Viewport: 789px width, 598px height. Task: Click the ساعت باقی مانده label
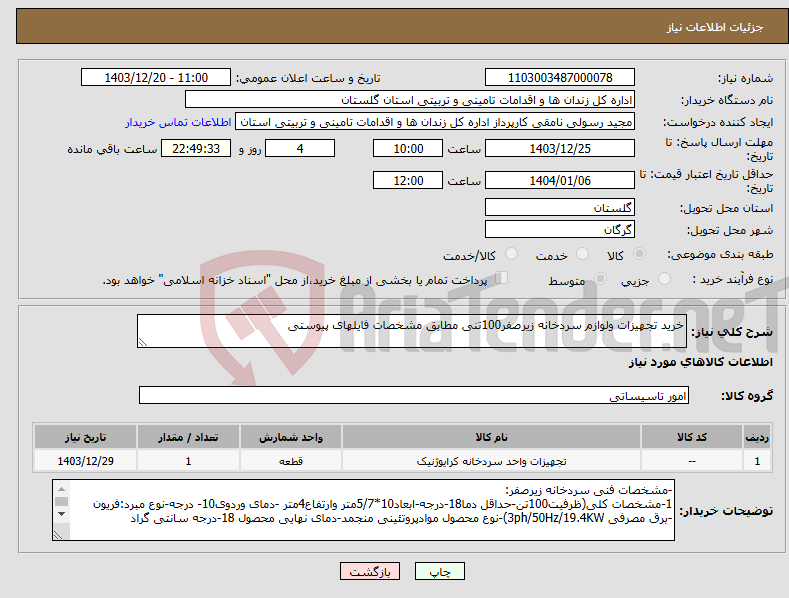pyautogui.click(x=112, y=149)
